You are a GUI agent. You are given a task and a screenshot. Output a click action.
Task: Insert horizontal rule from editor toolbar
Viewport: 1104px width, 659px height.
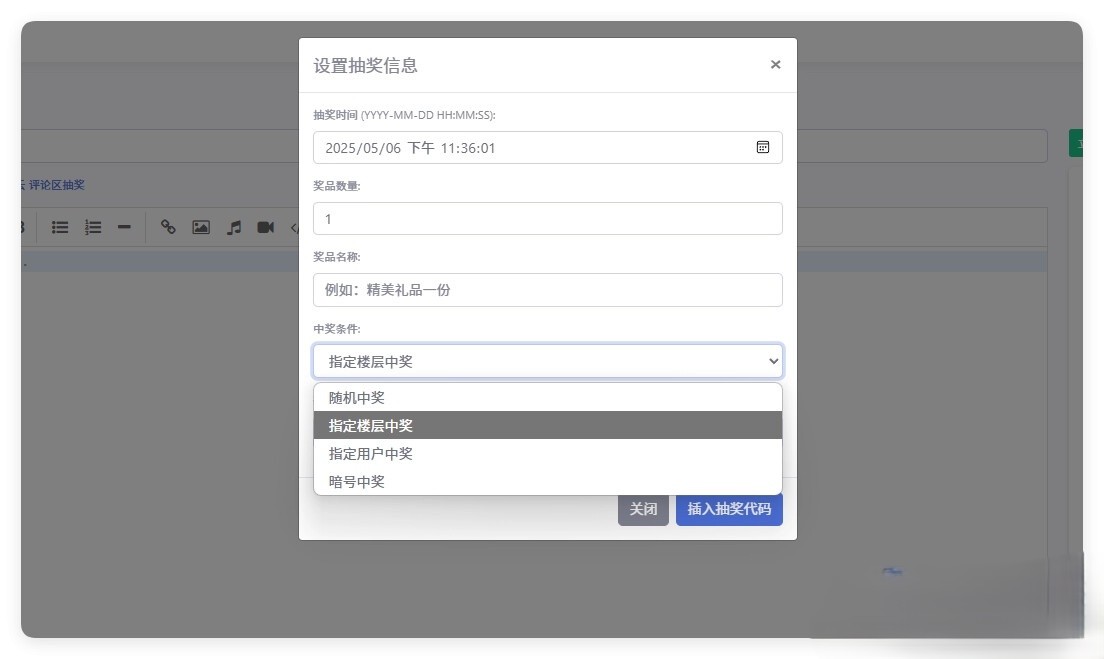pyautogui.click(x=124, y=227)
